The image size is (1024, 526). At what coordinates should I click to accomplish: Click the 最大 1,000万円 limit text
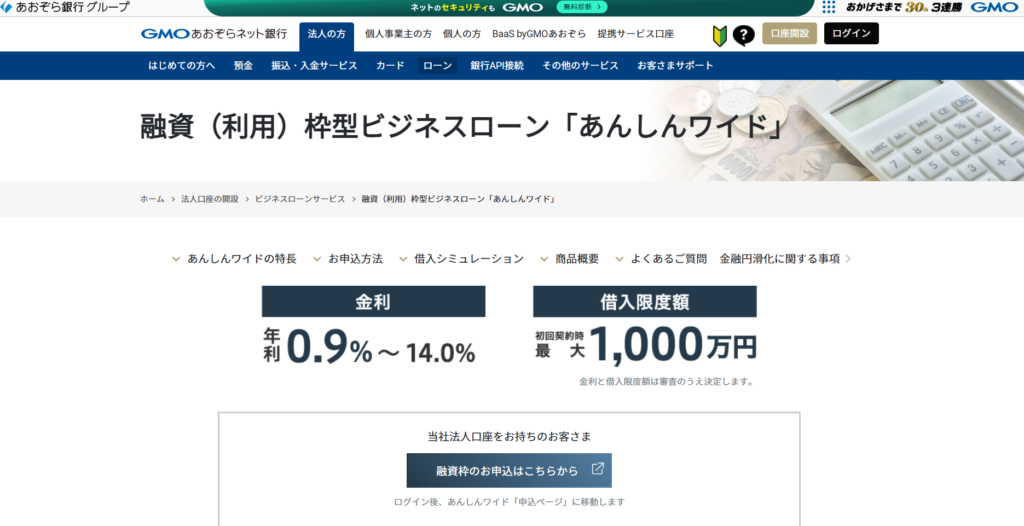tap(645, 344)
